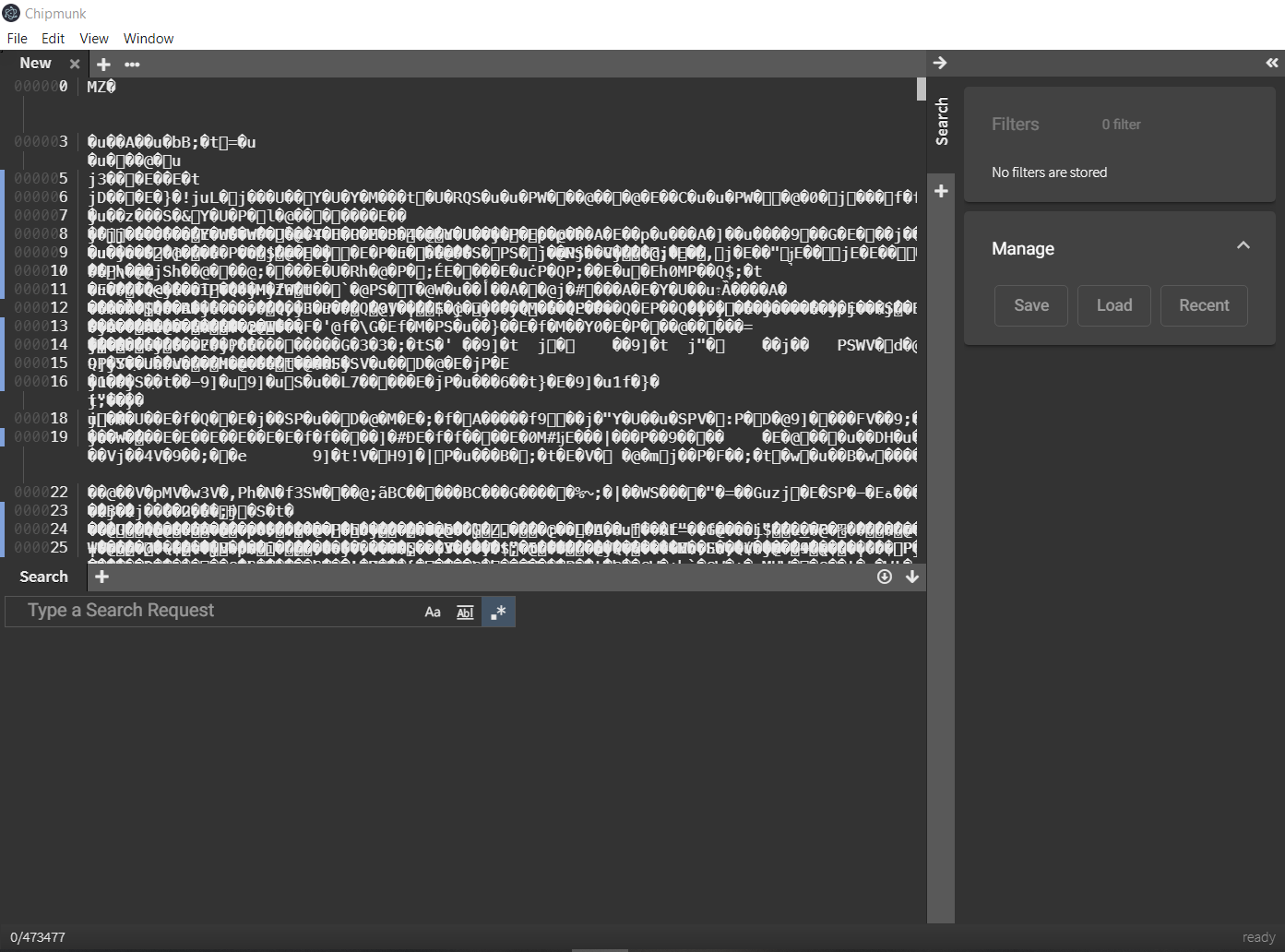This screenshot has height=952, width=1285.
Task: Select log row 000005
Action: point(461,179)
